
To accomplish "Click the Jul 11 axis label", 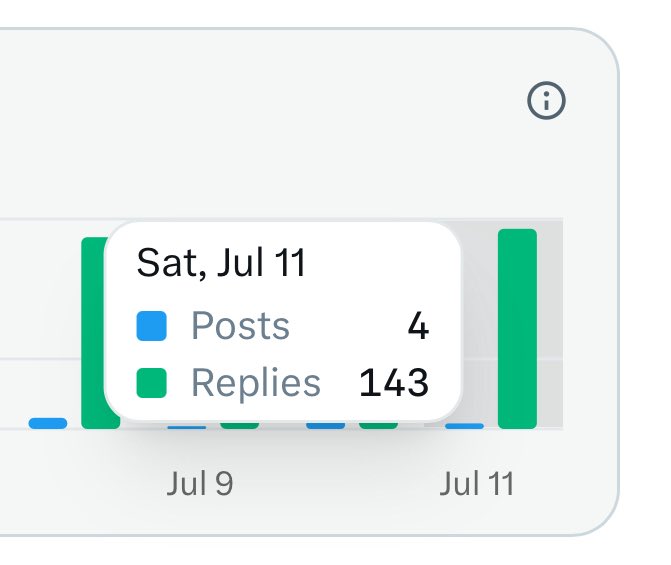I will [x=477, y=484].
